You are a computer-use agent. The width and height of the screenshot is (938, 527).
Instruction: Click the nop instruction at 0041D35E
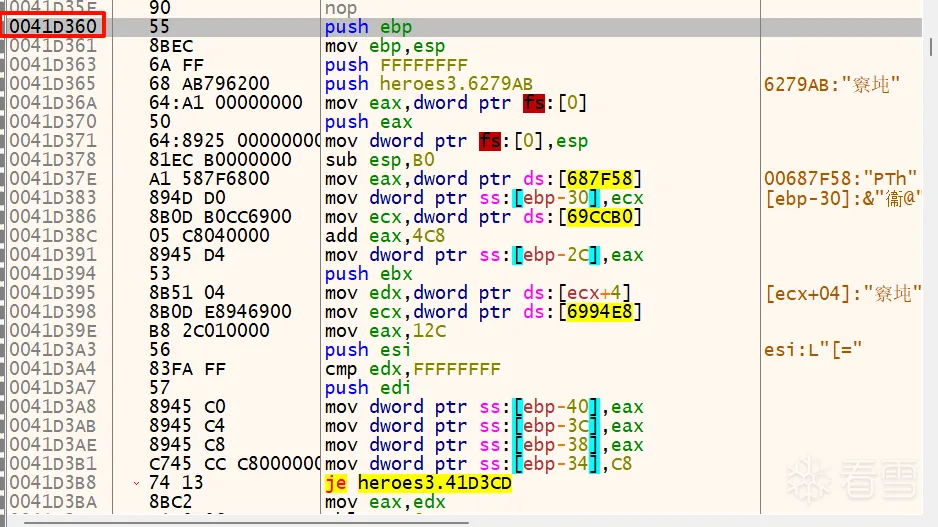point(341,8)
